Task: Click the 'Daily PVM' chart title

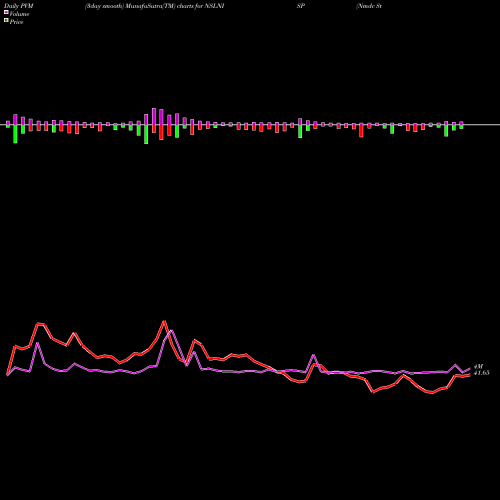Action: (x=19, y=6)
